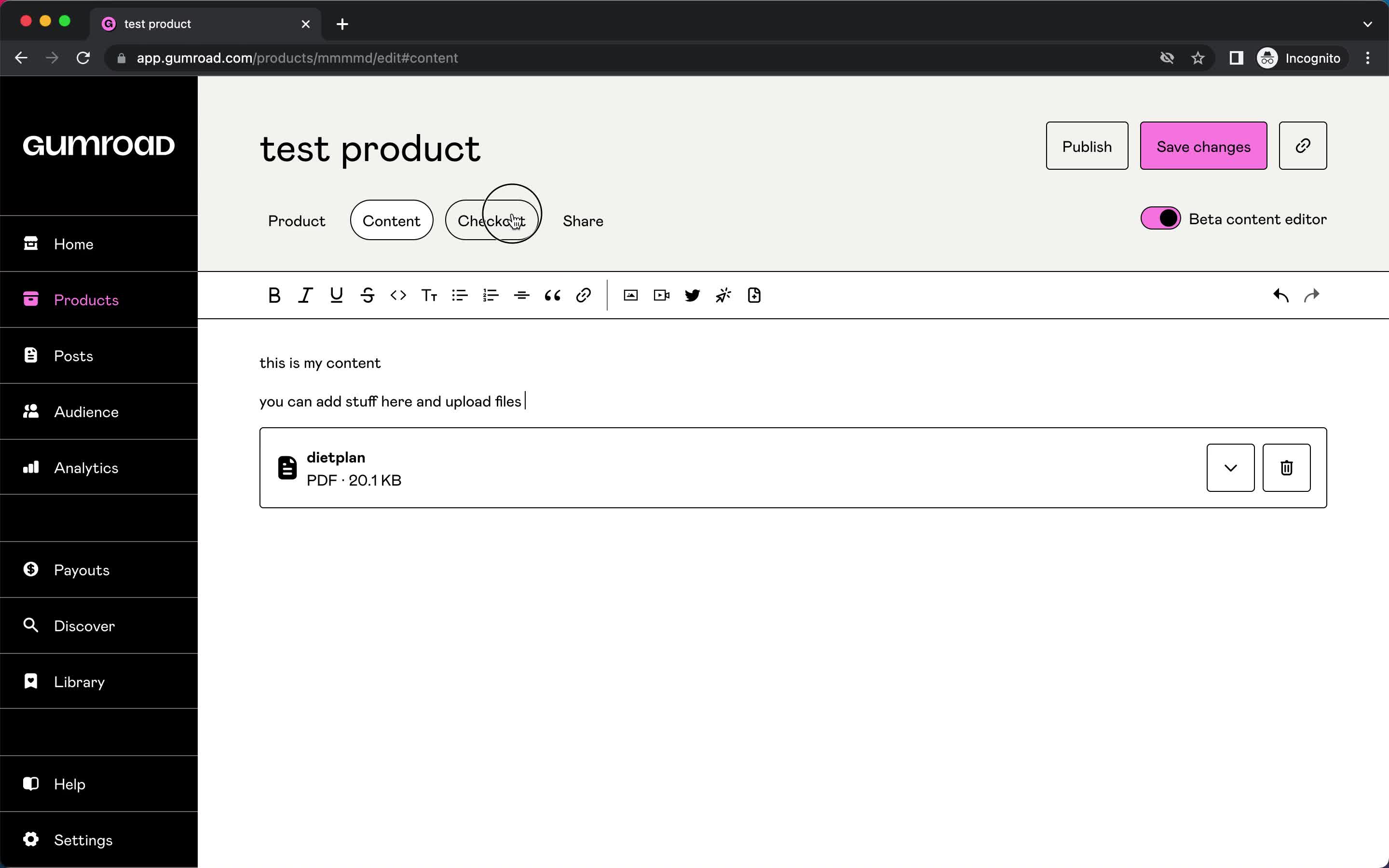The width and height of the screenshot is (1389, 868).
Task: Insert a hyperlink in text
Action: click(584, 295)
